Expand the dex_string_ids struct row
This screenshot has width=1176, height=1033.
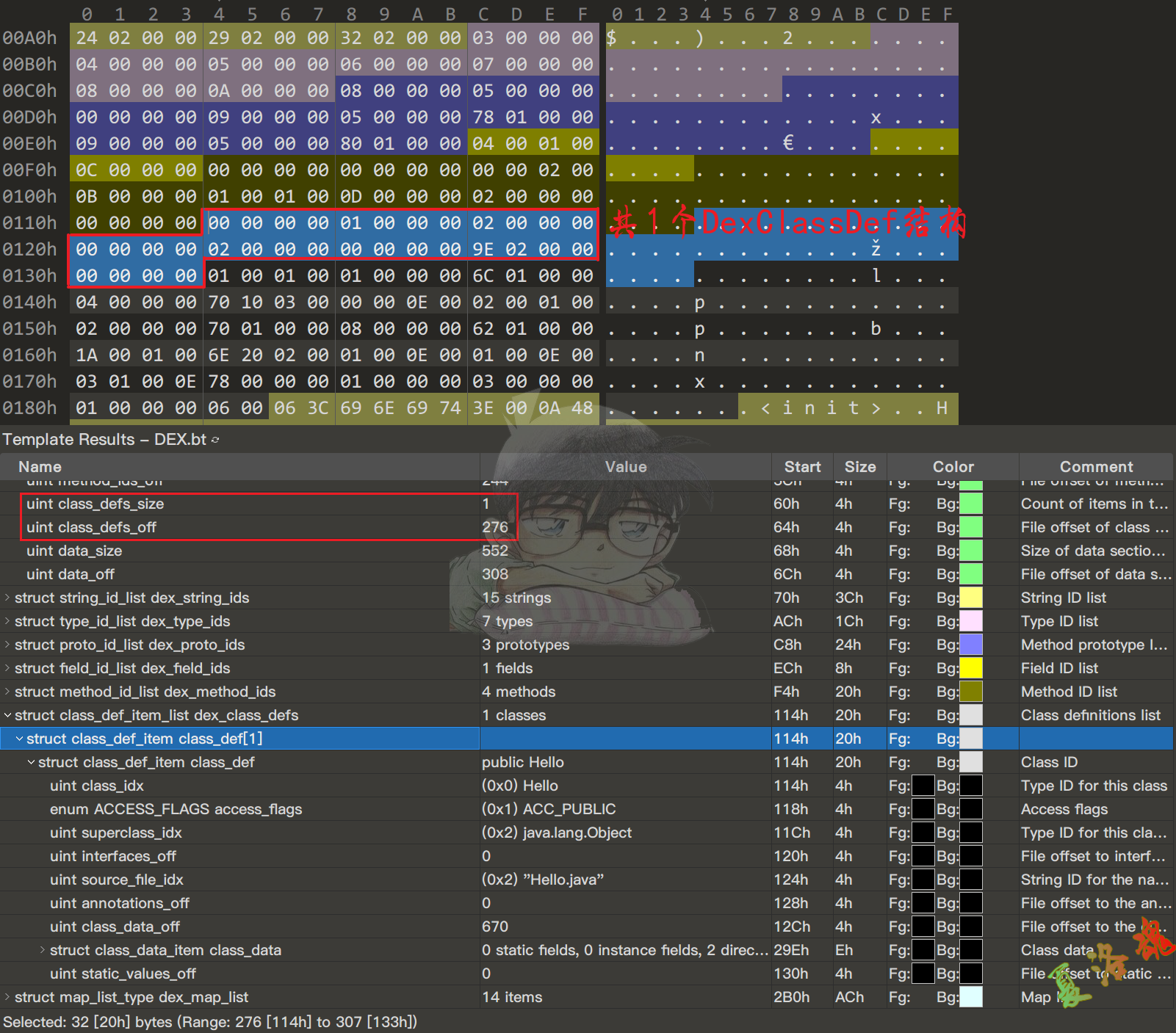click(7, 598)
